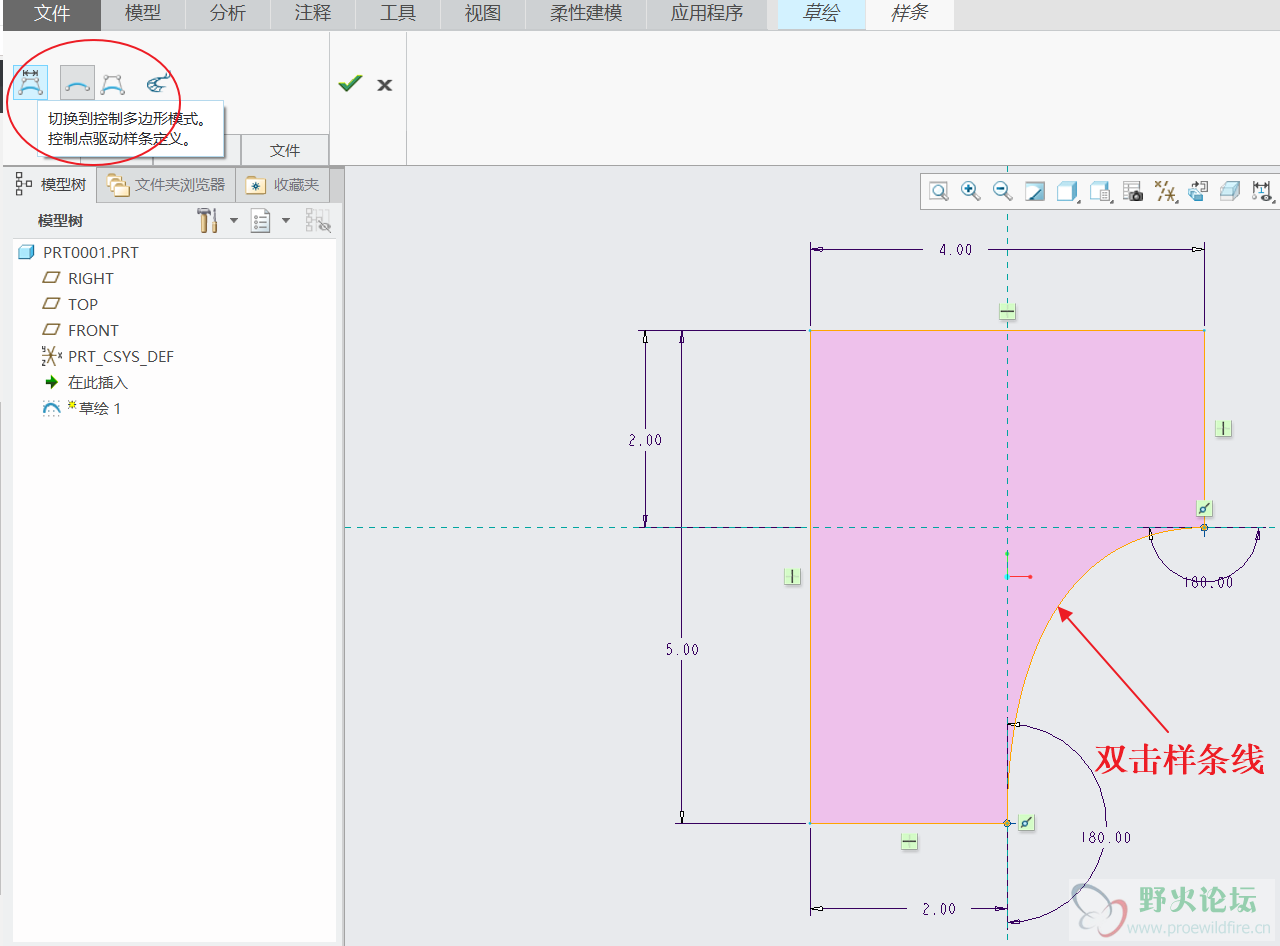Click the 5.00 height dimension value
1280x946 pixels.
[682, 649]
